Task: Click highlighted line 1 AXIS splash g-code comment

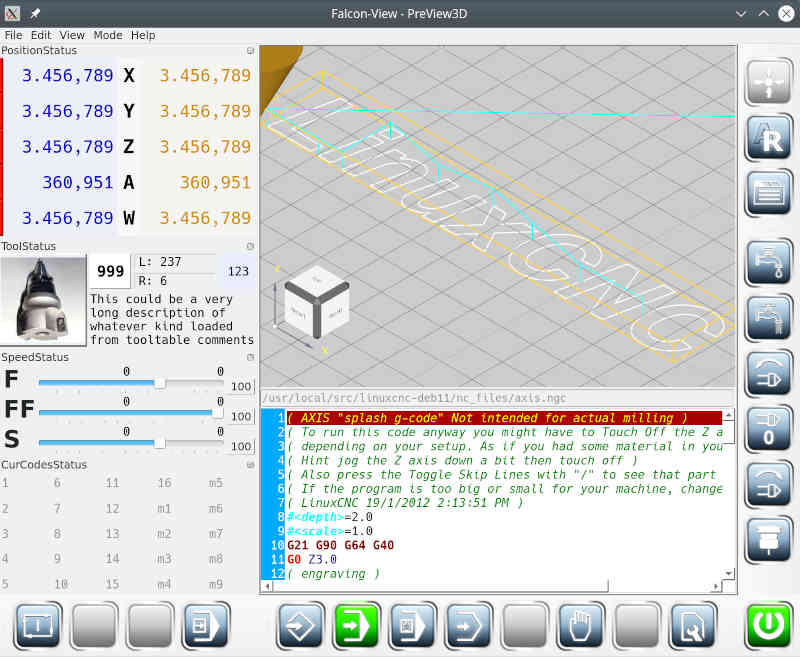Action: (504, 418)
